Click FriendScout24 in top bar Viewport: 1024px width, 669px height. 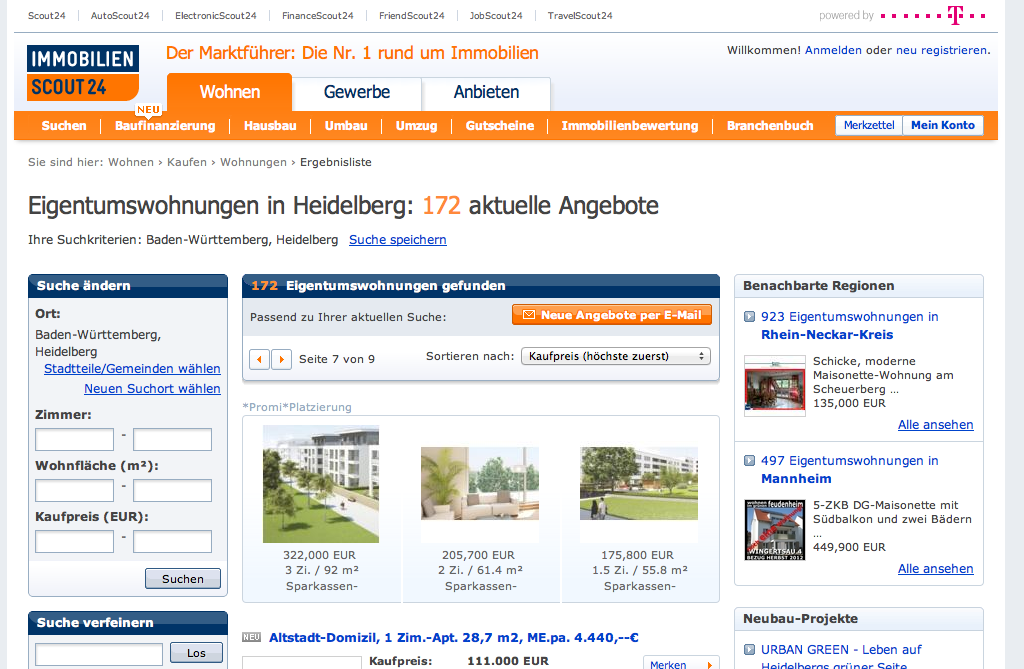click(411, 16)
